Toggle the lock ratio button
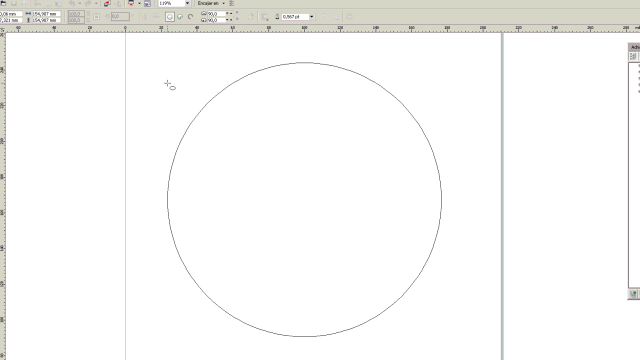Screen dimensions: 640x360 (x=96, y=17)
